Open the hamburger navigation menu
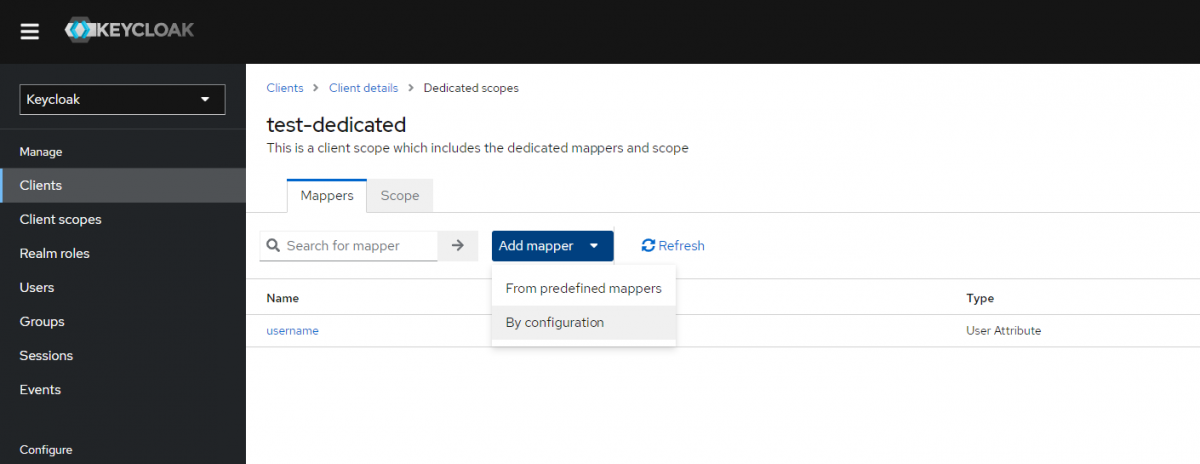The height and width of the screenshot is (464, 1200). coord(30,31)
